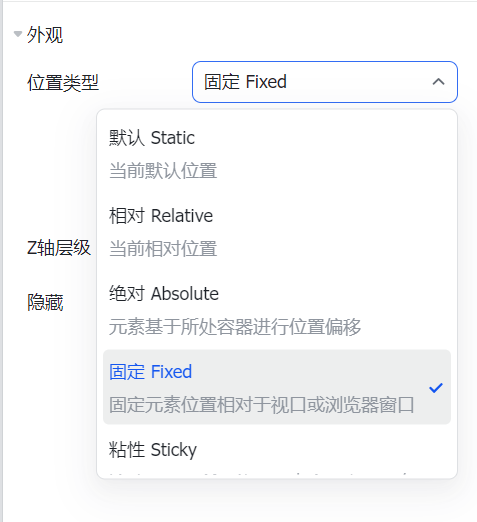Click the 隐藏 label
Viewport: 477px width, 522px height.
(x=45, y=303)
